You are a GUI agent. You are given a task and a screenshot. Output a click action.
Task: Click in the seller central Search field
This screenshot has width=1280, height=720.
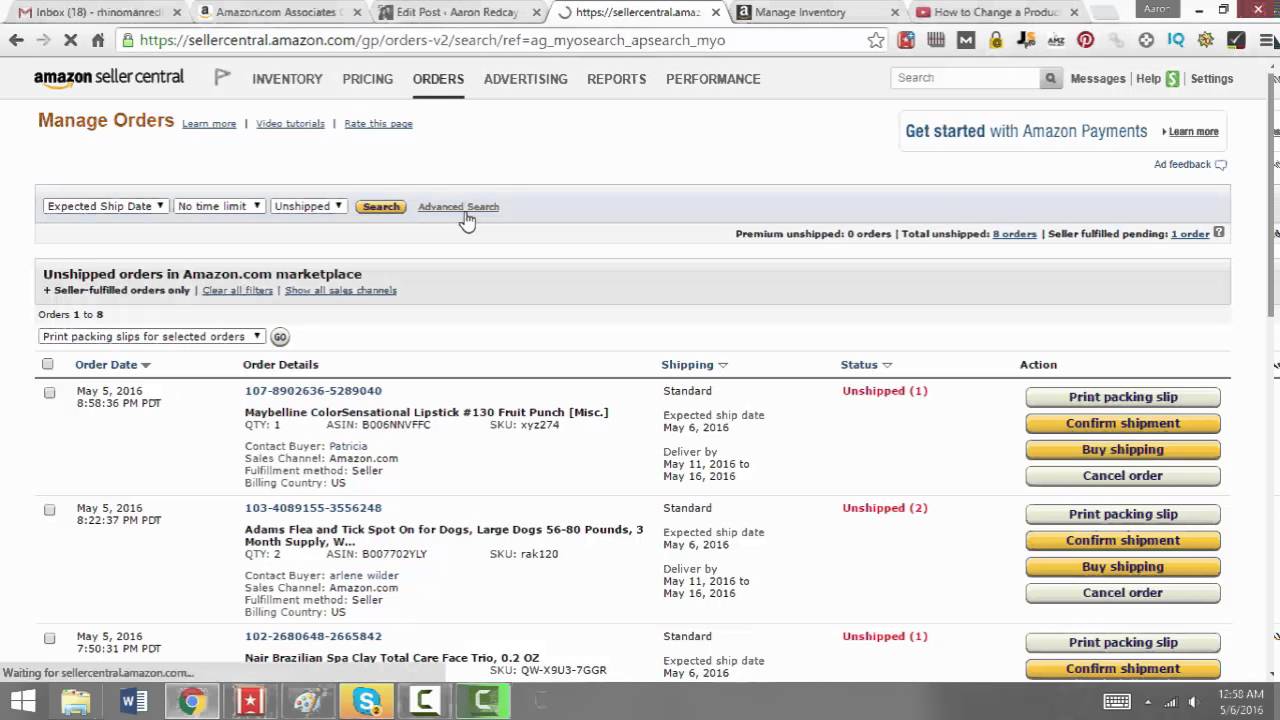click(x=965, y=78)
